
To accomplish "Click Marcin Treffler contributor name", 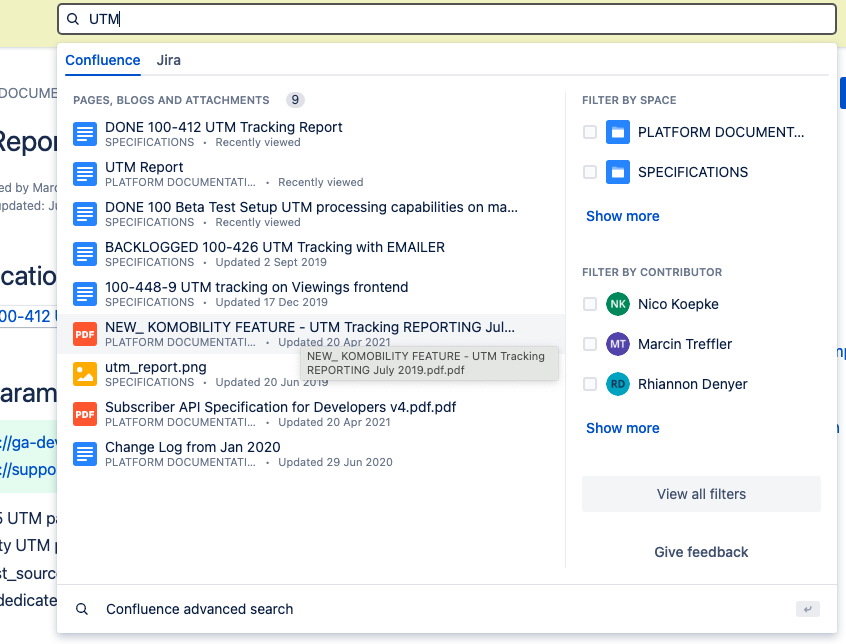I will click(685, 344).
